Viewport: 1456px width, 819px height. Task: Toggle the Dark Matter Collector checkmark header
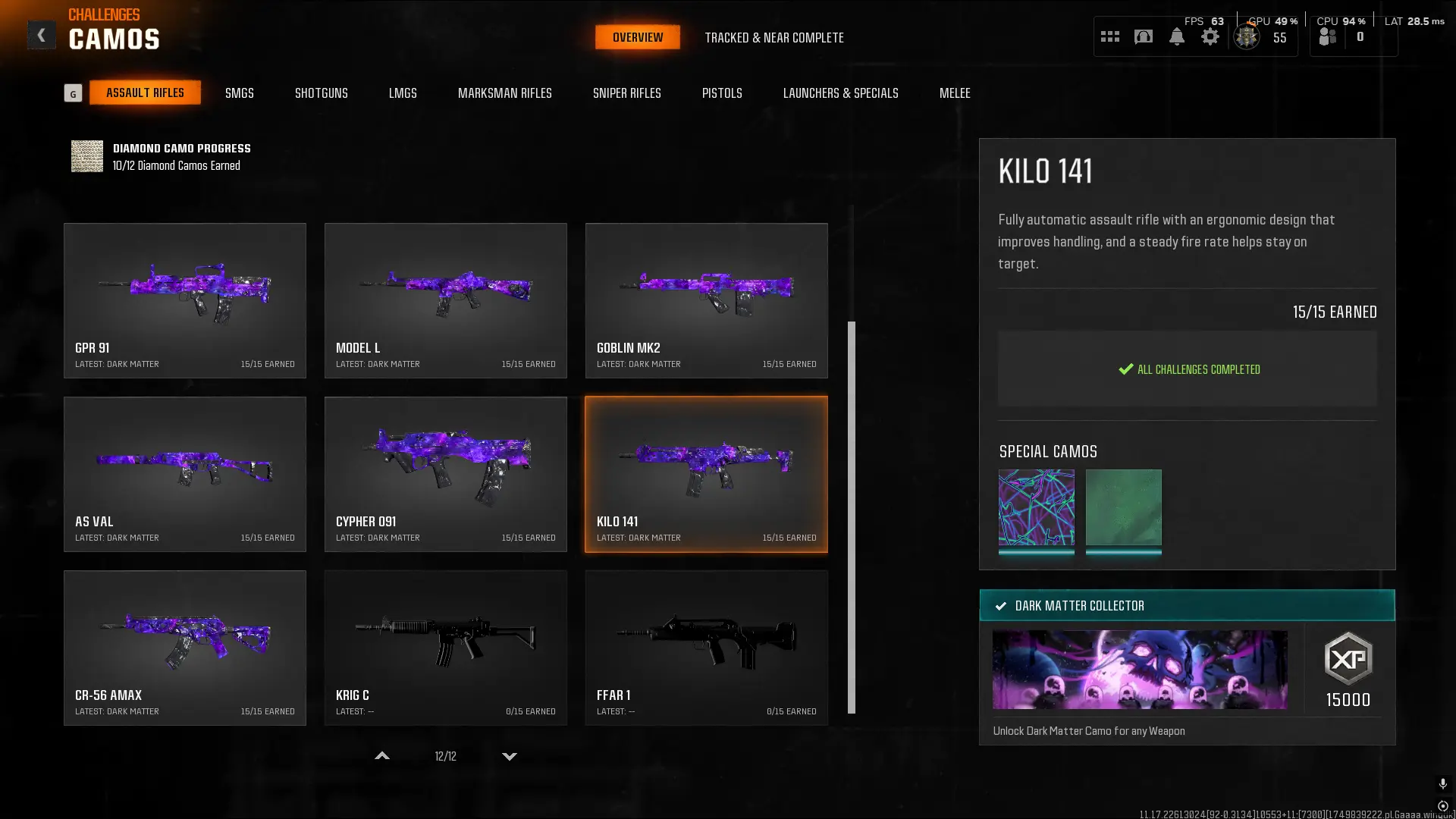point(1187,605)
